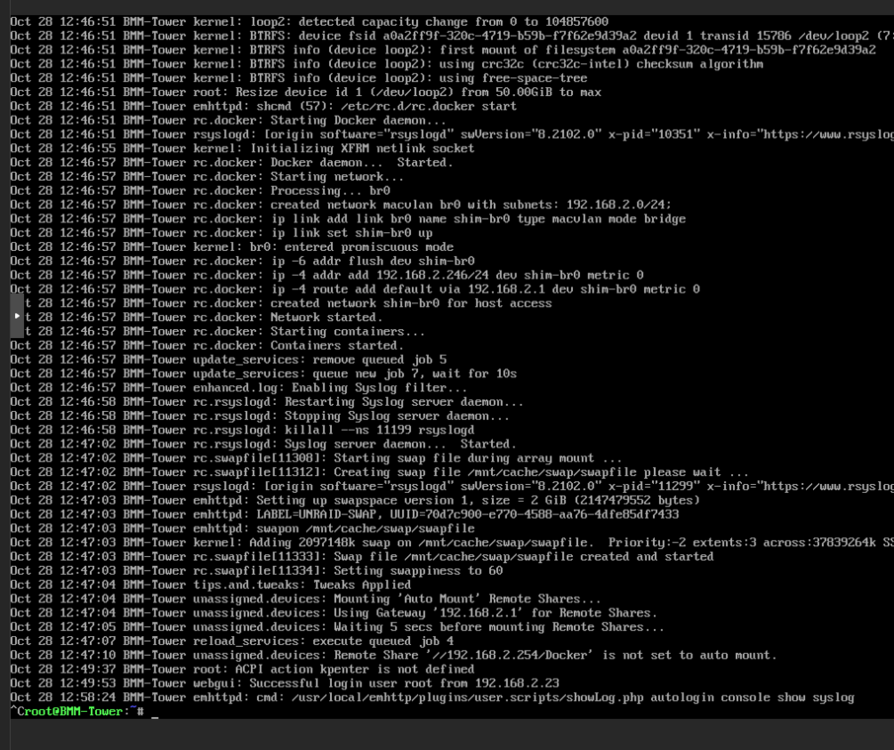
Task: Select 'Swap file ... created and started' line
Action: click(x=361, y=556)
